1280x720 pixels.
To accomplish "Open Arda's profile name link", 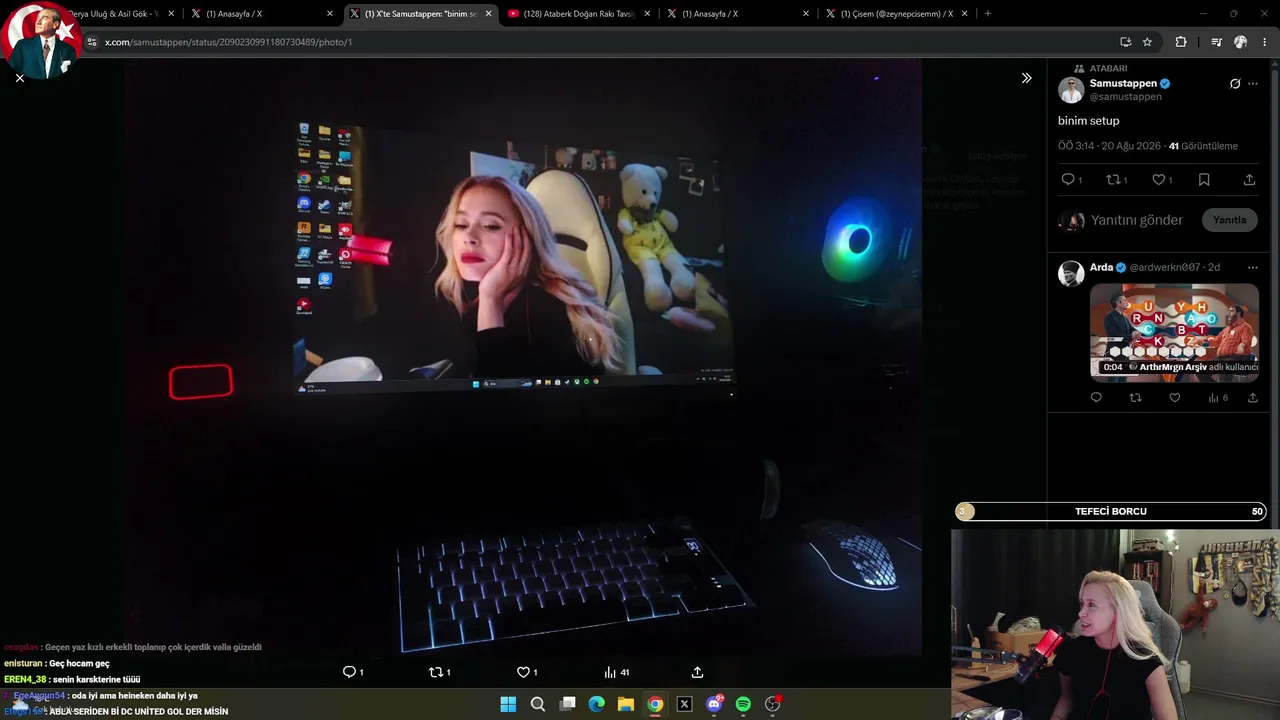I will (x=1101, y=267).
